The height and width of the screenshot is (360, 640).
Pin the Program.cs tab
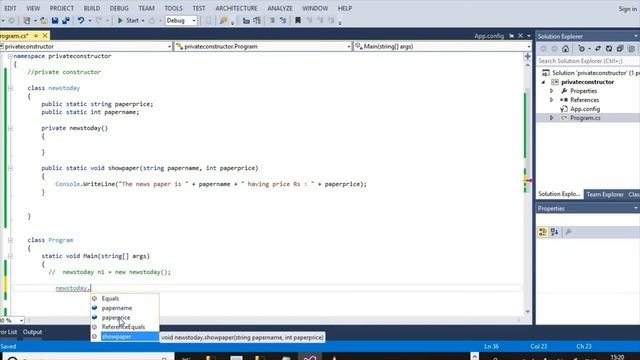tap(36, 36)
